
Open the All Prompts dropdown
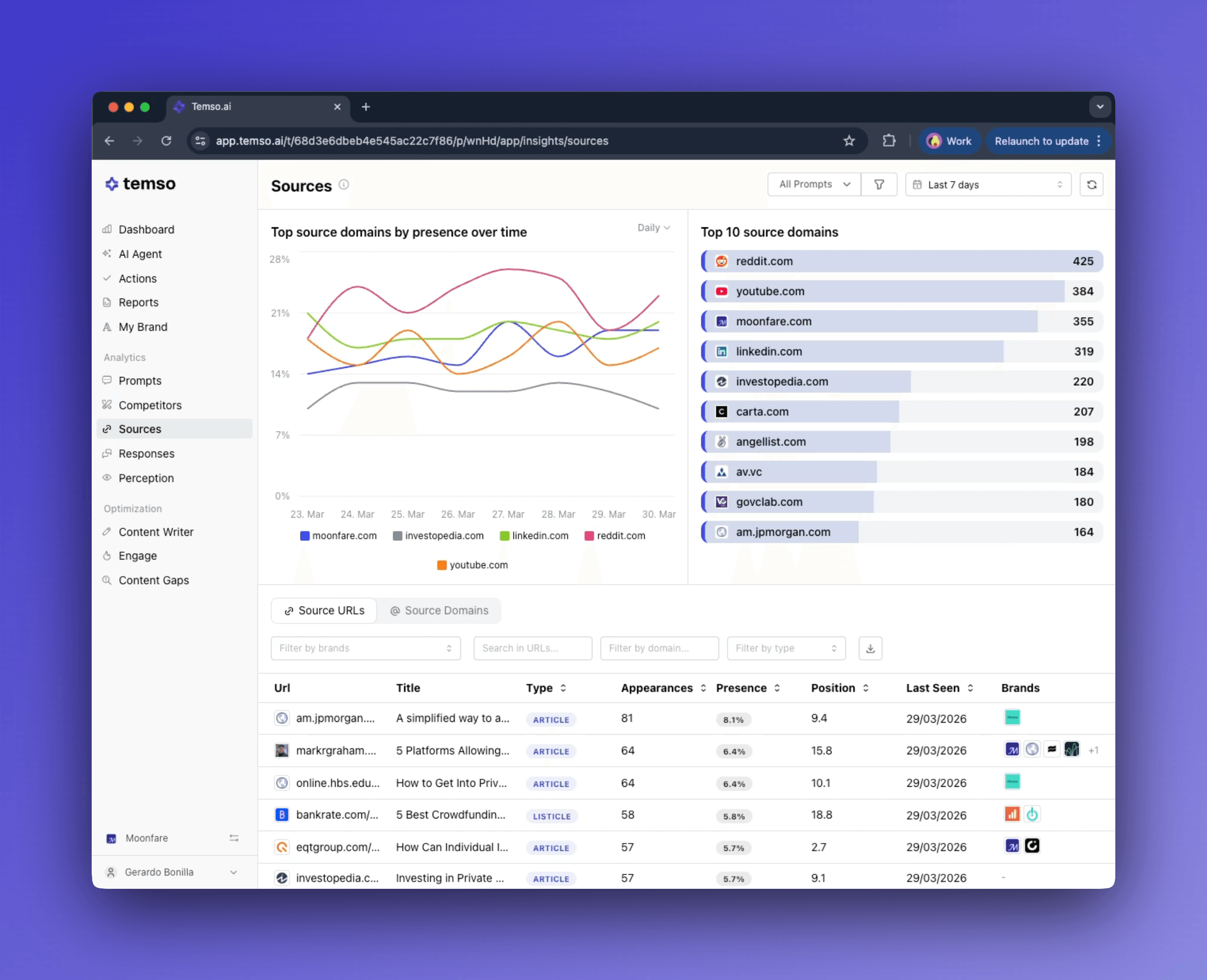click(814, 185)
